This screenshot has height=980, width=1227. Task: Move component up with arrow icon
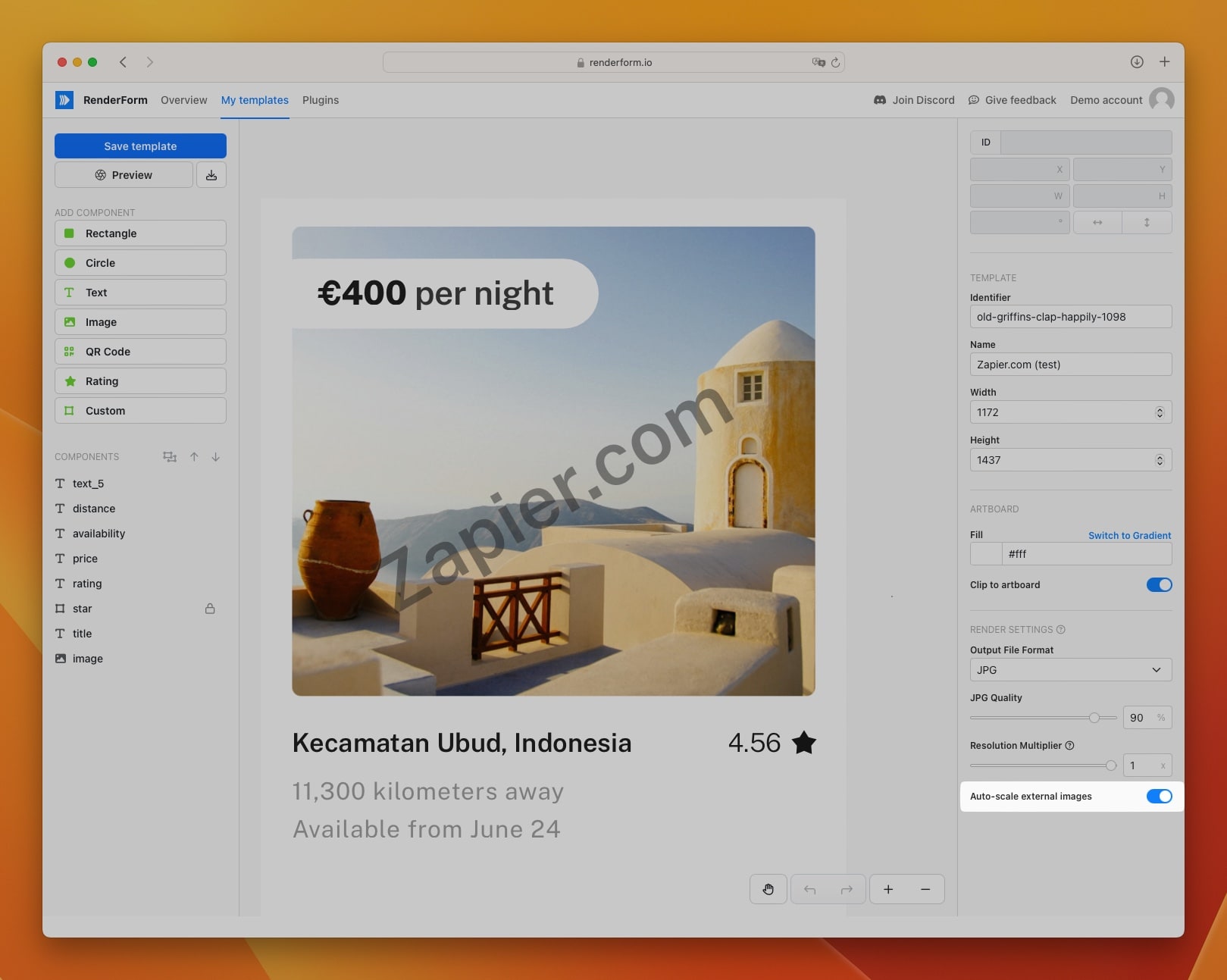click(194, 456)
